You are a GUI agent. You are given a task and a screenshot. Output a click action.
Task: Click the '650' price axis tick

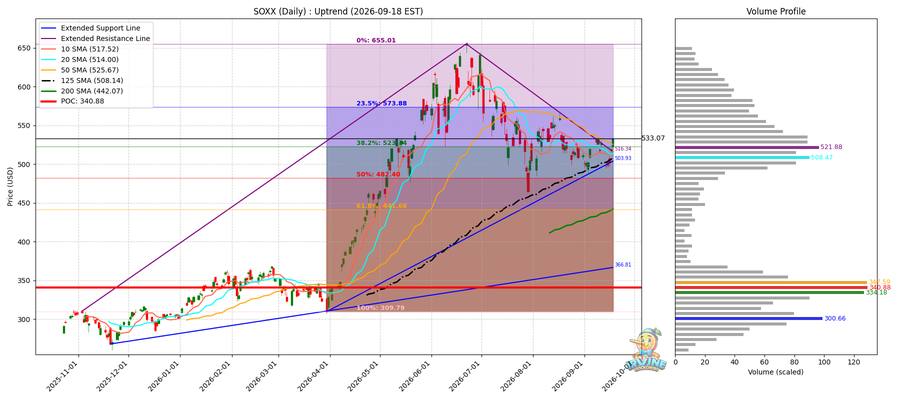click(x=25, y=48)
